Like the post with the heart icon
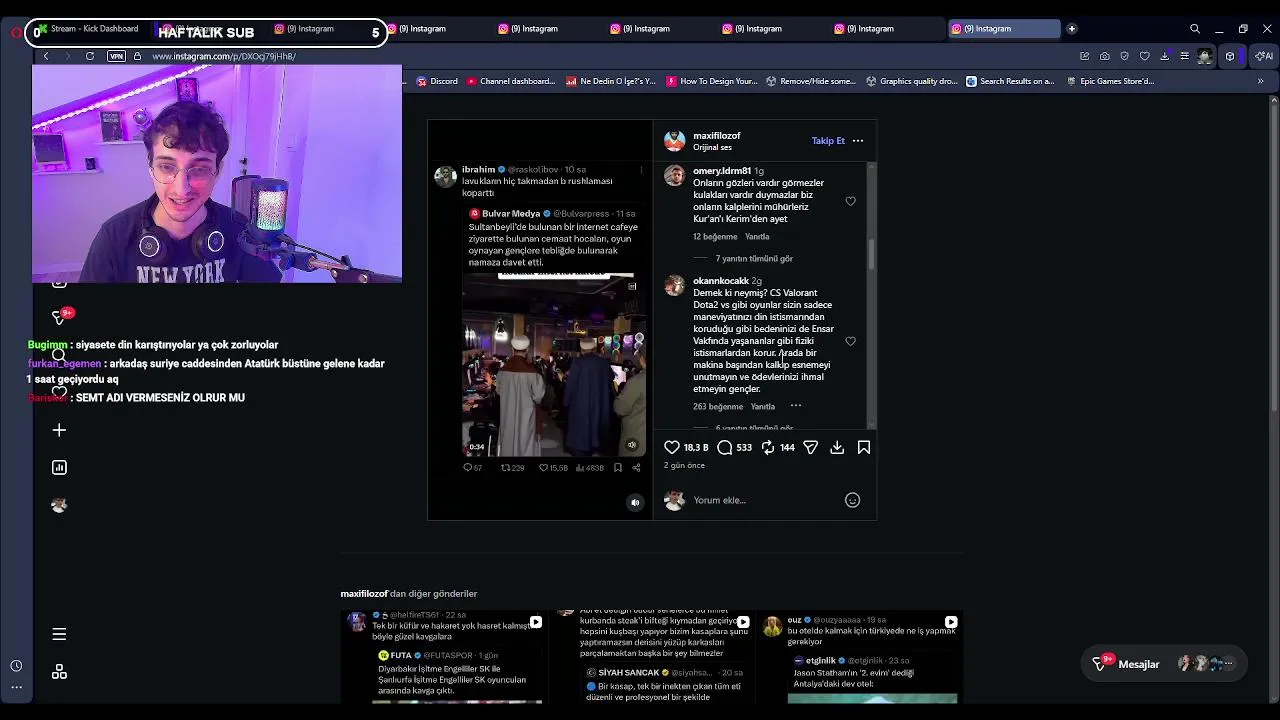This screenshot has height=720, width=1280. (672, 448)
